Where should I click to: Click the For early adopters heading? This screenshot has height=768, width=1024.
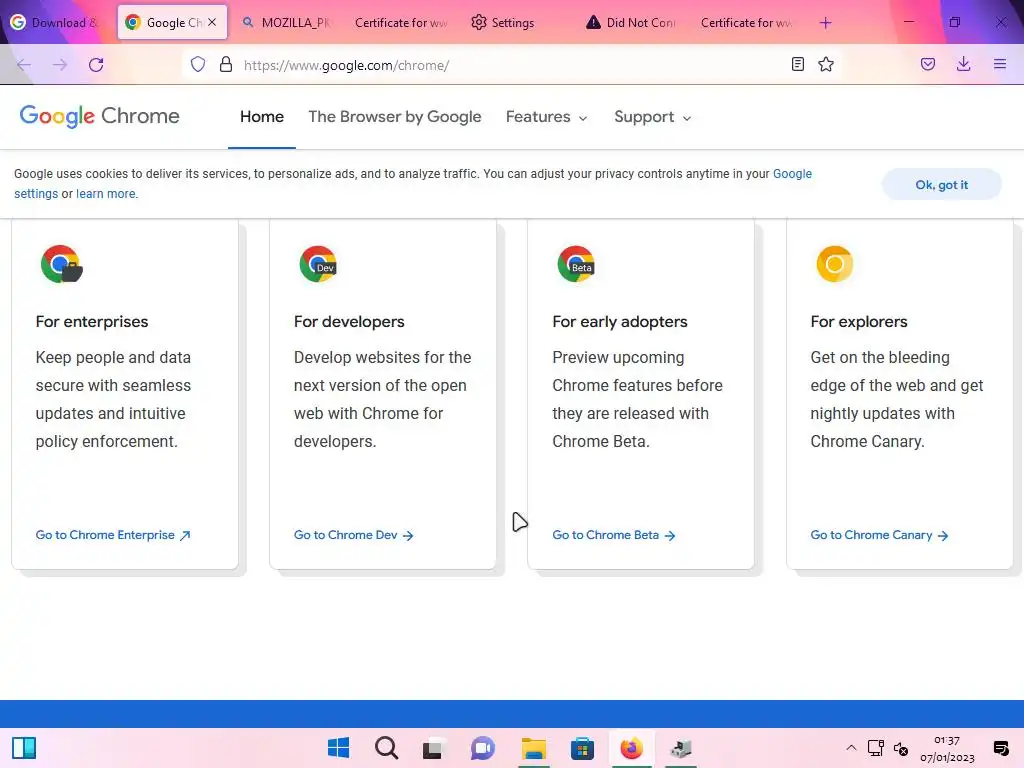pos(620,321)
